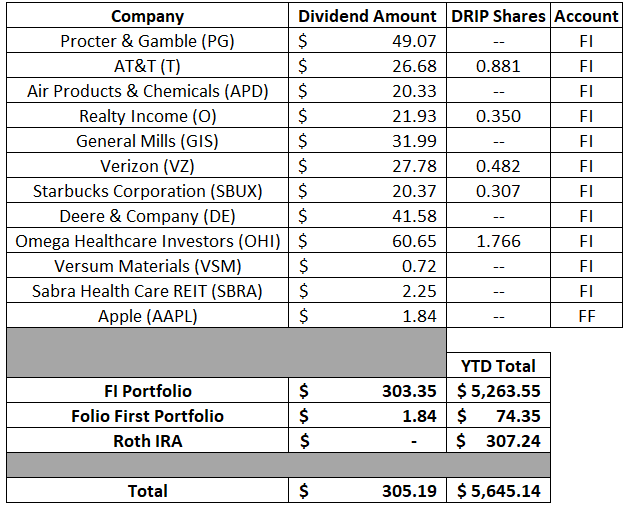The width and height of the screenshot is (628, 507).
Task: Click the Folio First Portfolio 1.84 amount
Action: [367, 416]
